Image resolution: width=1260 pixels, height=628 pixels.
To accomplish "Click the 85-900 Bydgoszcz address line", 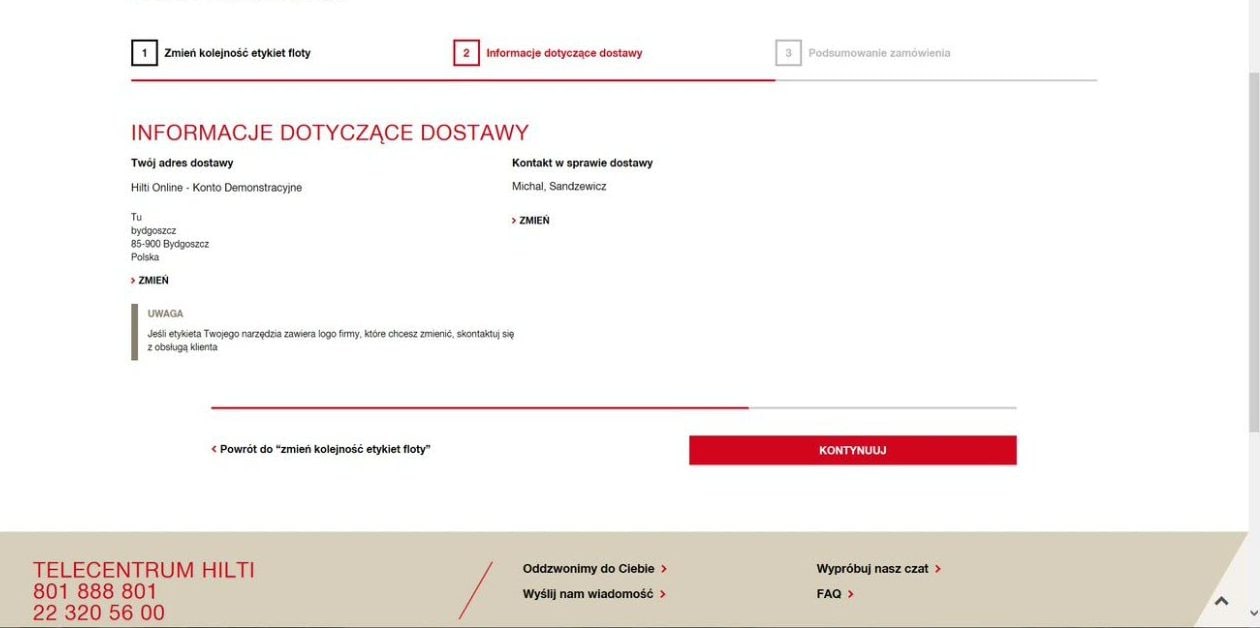I will 170,244.
